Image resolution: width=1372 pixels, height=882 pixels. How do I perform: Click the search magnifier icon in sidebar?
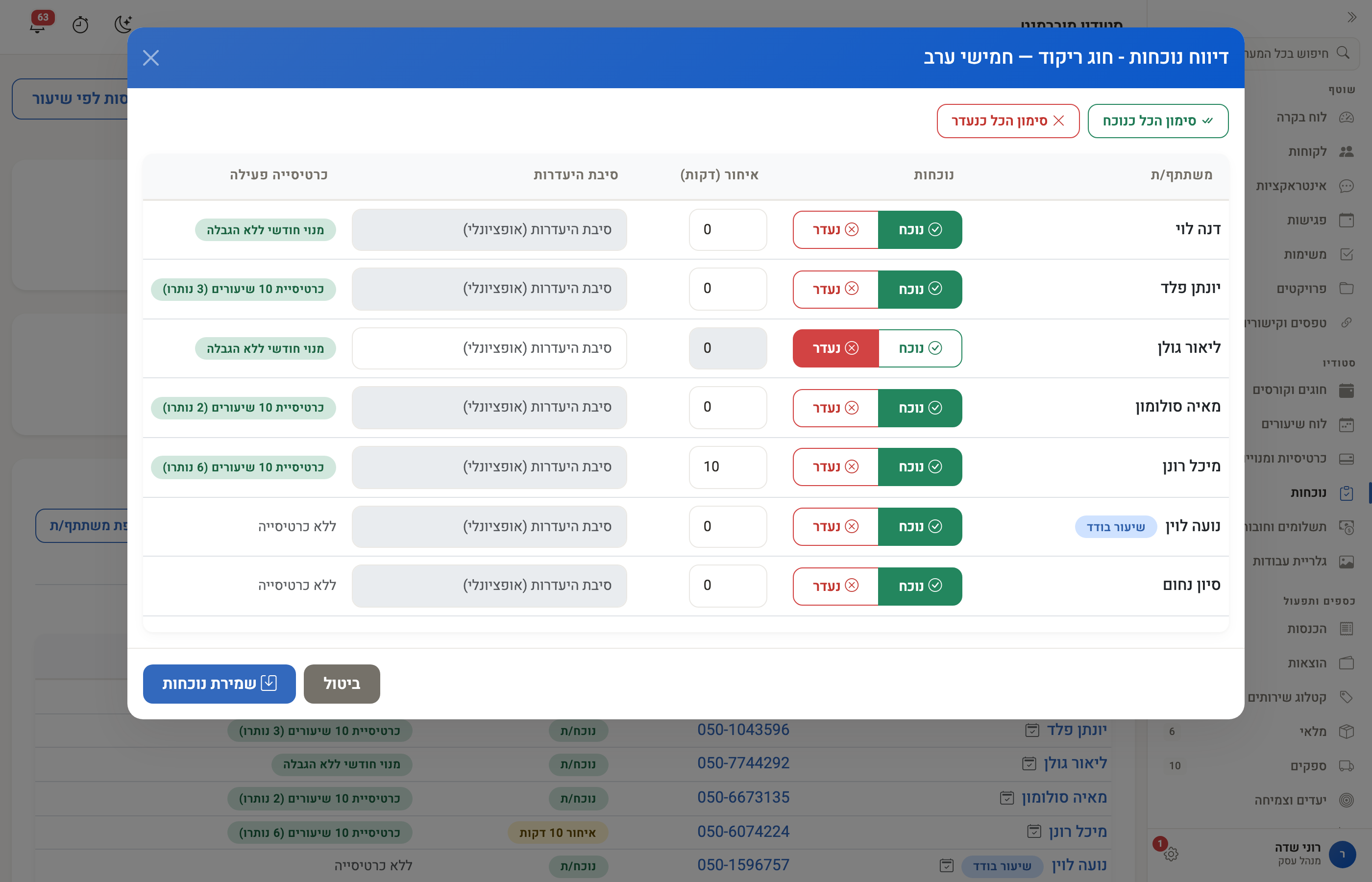[1343, 53]
